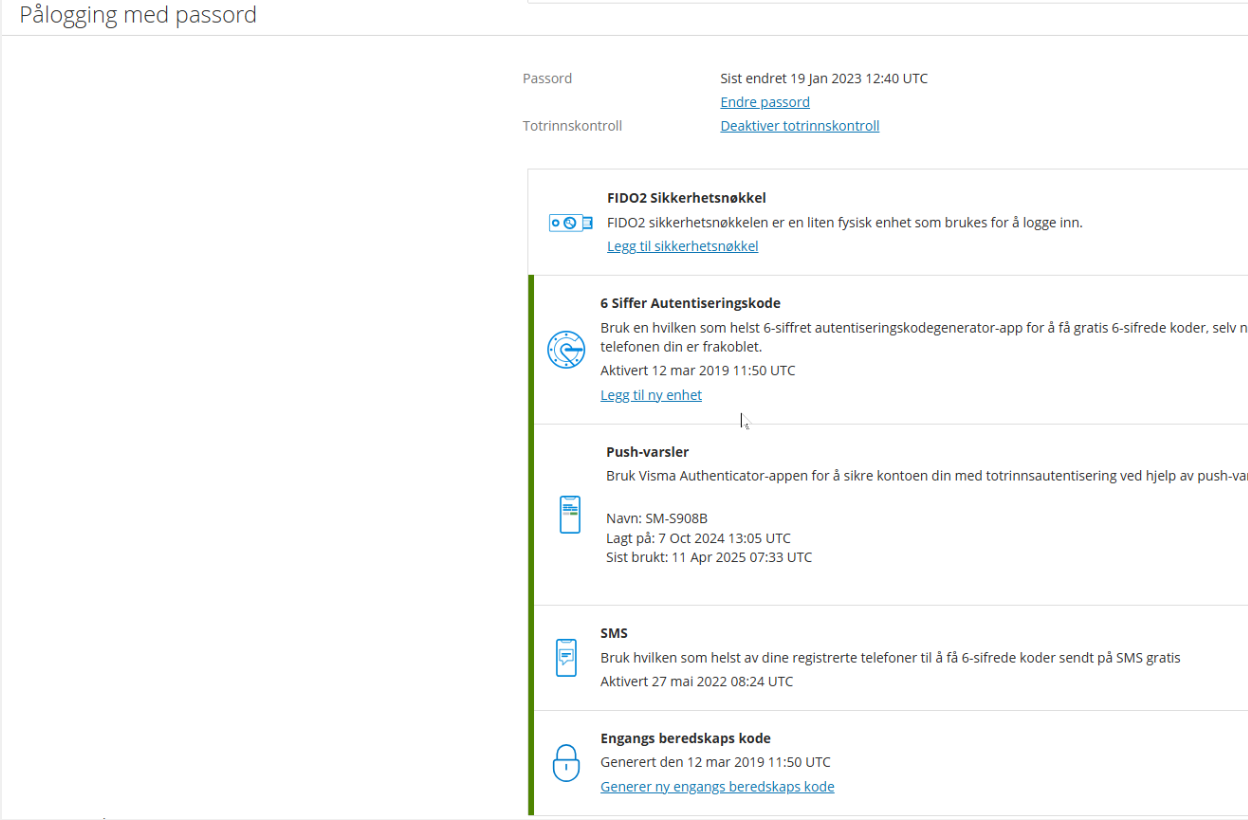Click the padlock icon for Engangs beredskaps kode
Screen dimensions: 1248x820
566,762
